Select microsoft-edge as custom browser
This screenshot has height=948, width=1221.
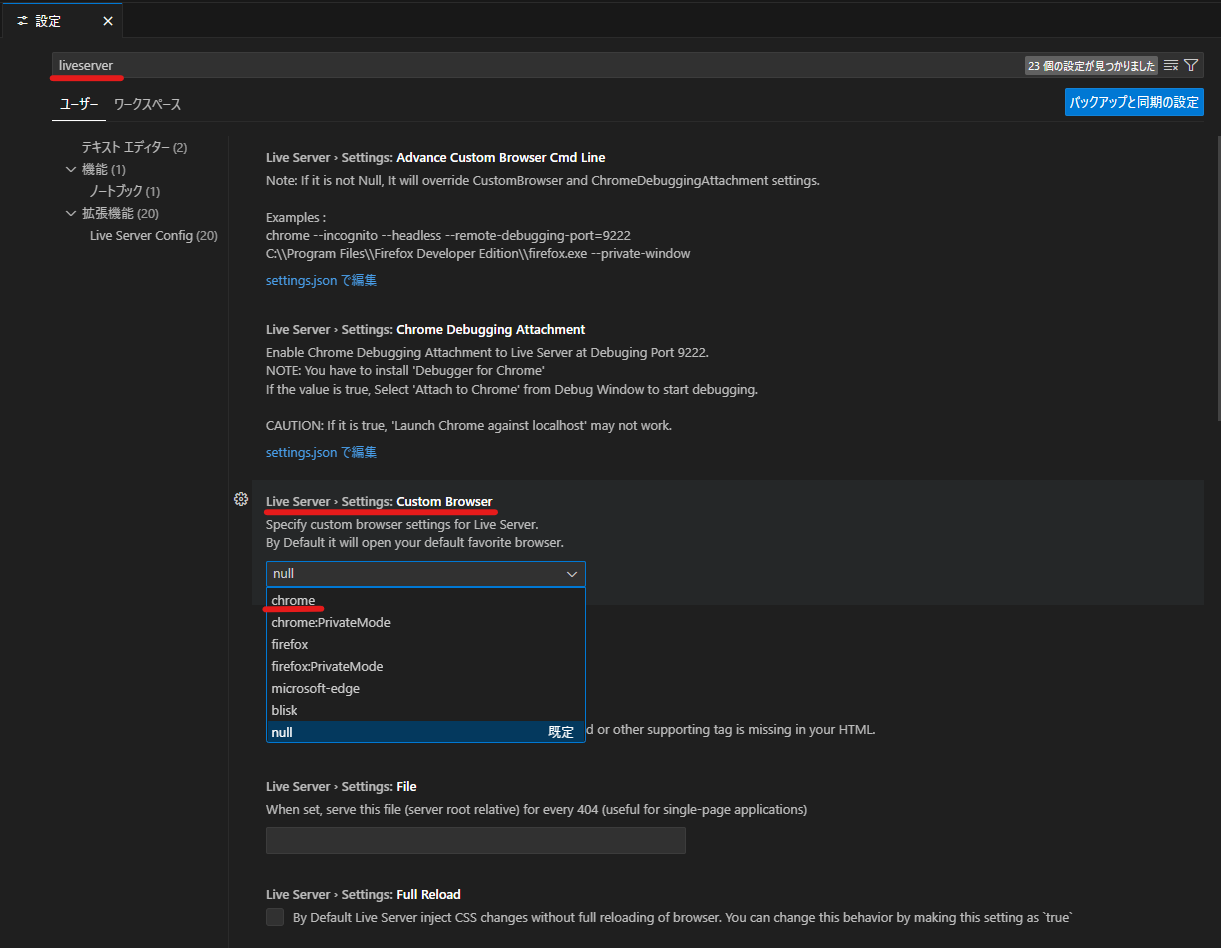pos(315,688)
